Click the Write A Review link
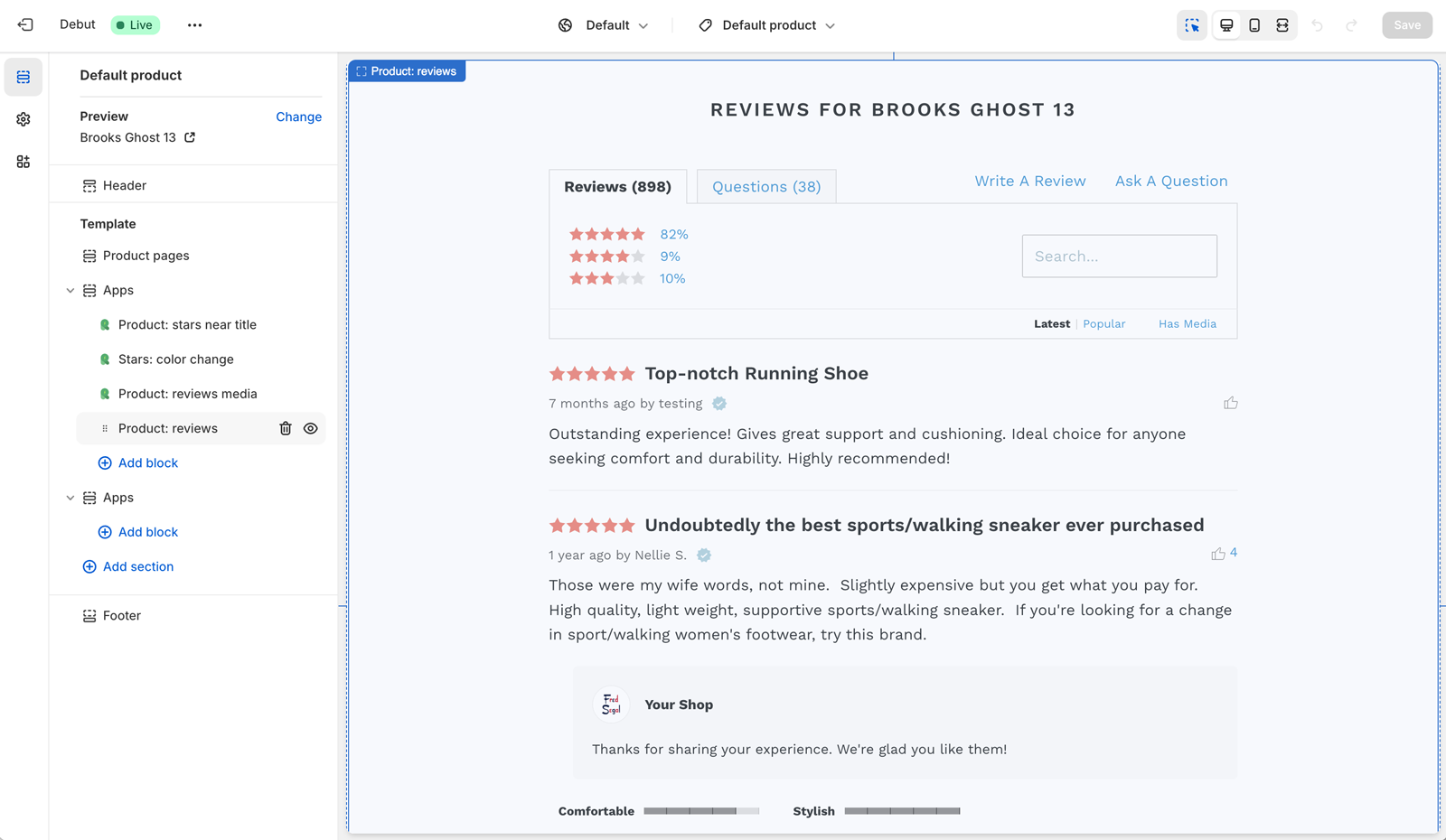 point(1030,182)
